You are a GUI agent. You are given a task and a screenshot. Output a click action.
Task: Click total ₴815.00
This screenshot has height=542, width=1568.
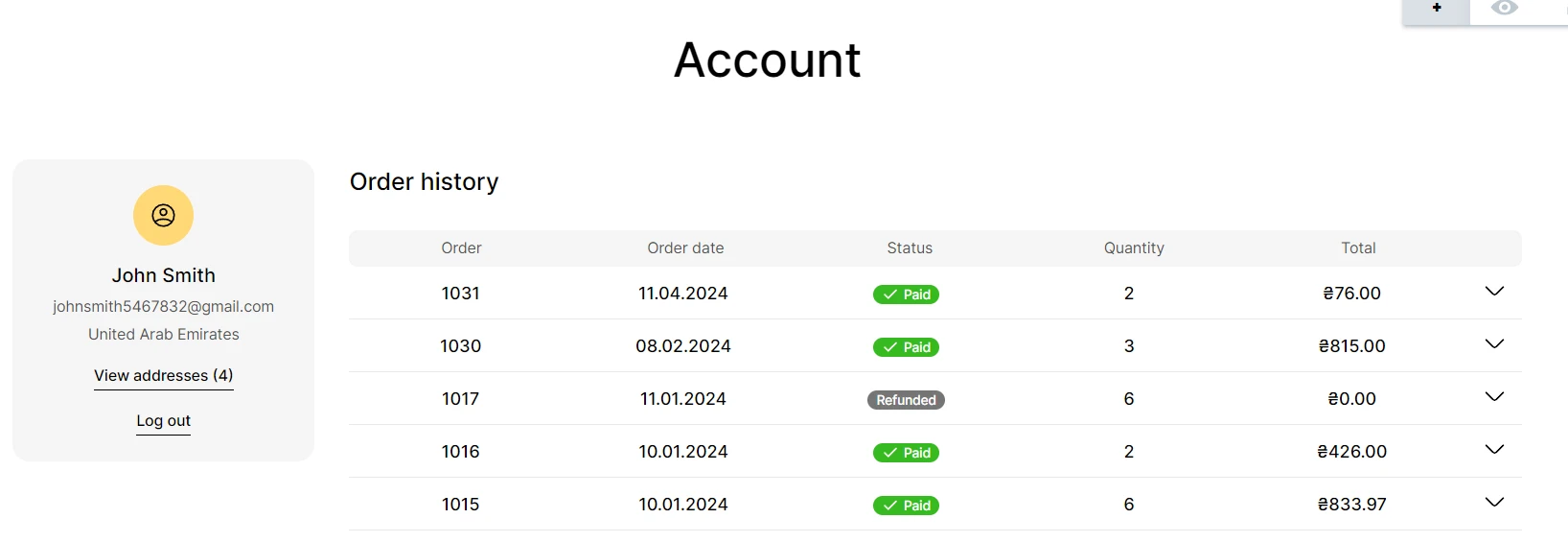[x=1352, y=346]
